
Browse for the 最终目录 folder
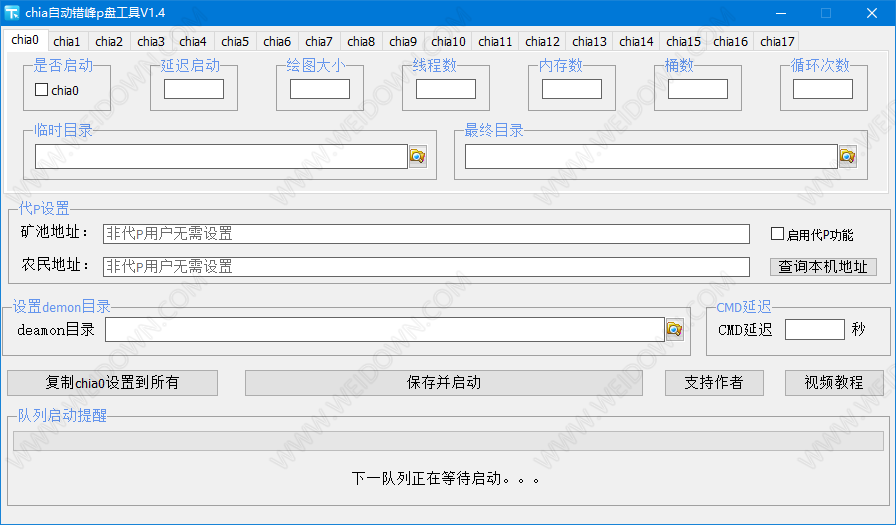(847, 156)
